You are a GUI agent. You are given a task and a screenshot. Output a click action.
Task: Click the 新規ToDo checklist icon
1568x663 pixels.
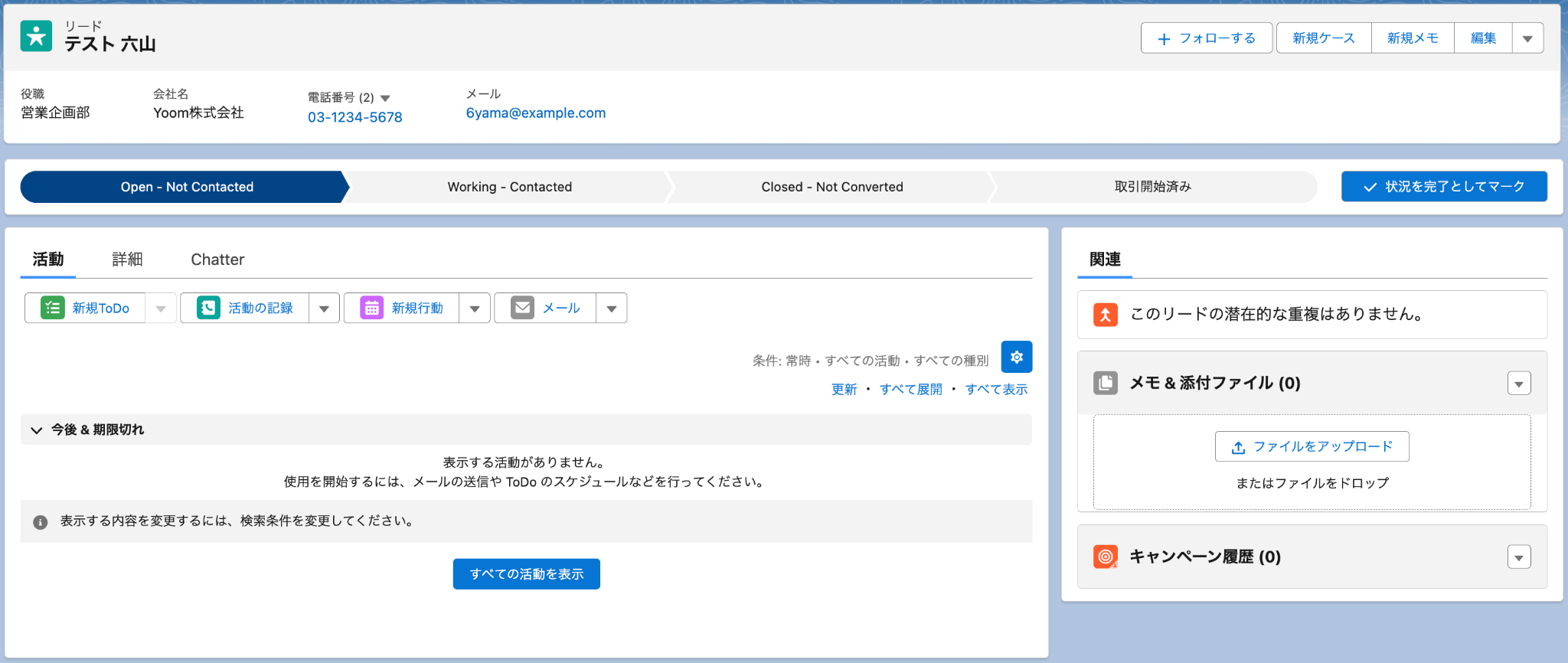(x=52, y=308)
